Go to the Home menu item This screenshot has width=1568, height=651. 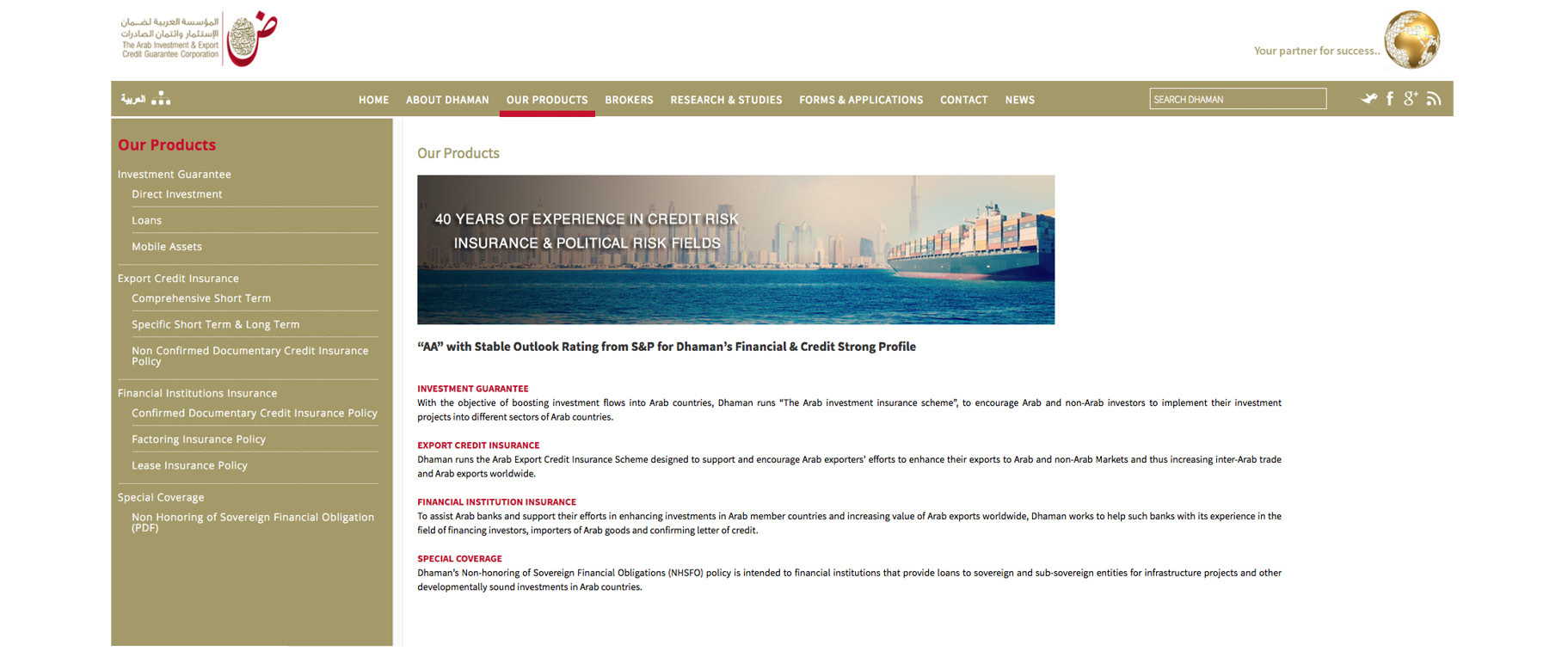point(373,100)
